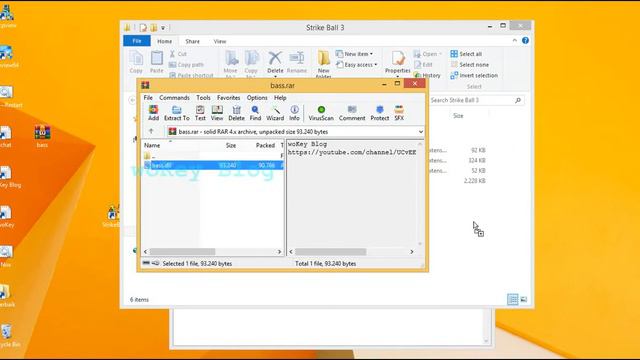
Task: Click Paste shortcut in ribbon
Action: click(191, 76)
